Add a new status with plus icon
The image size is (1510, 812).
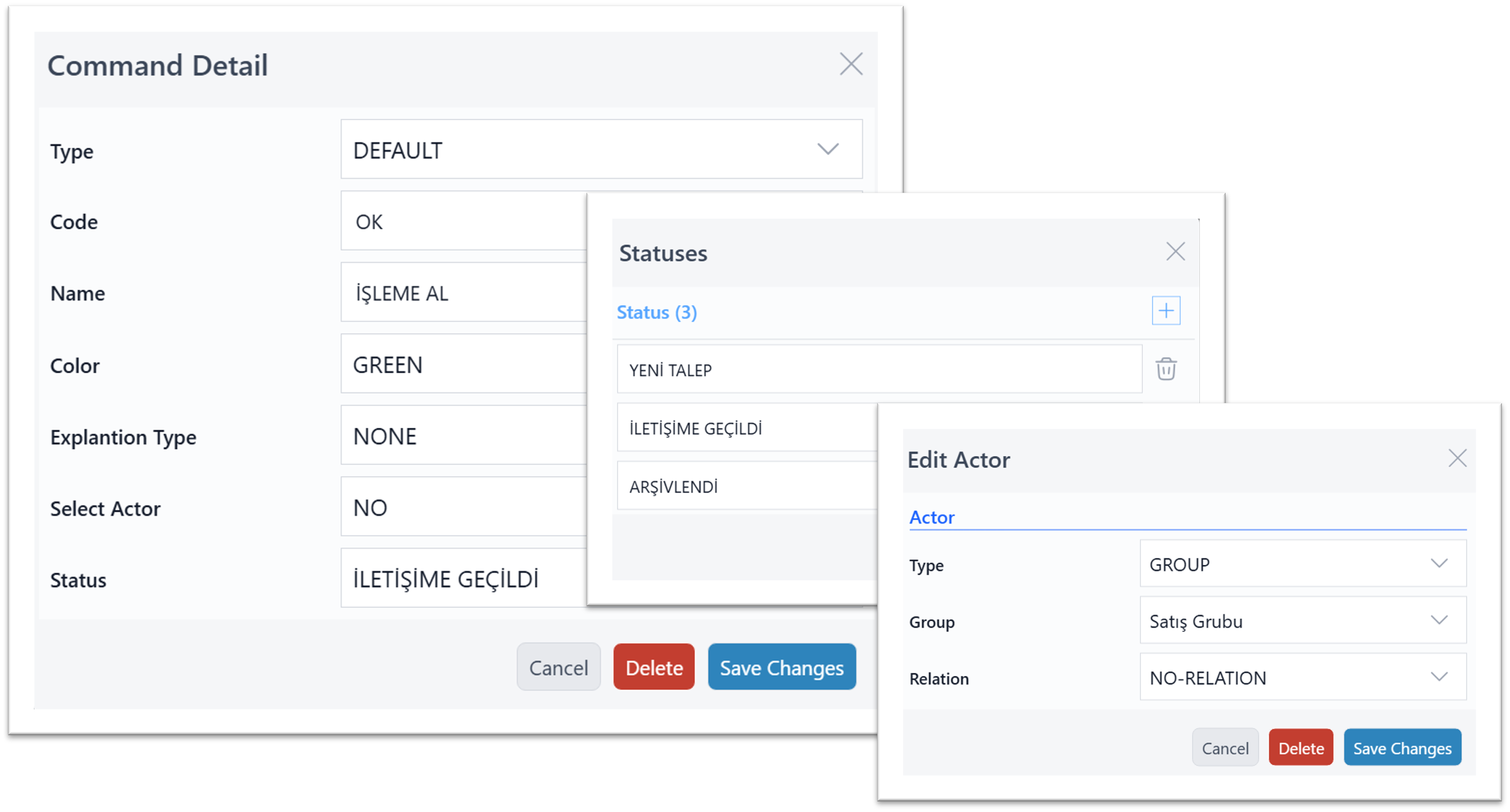1165,311
